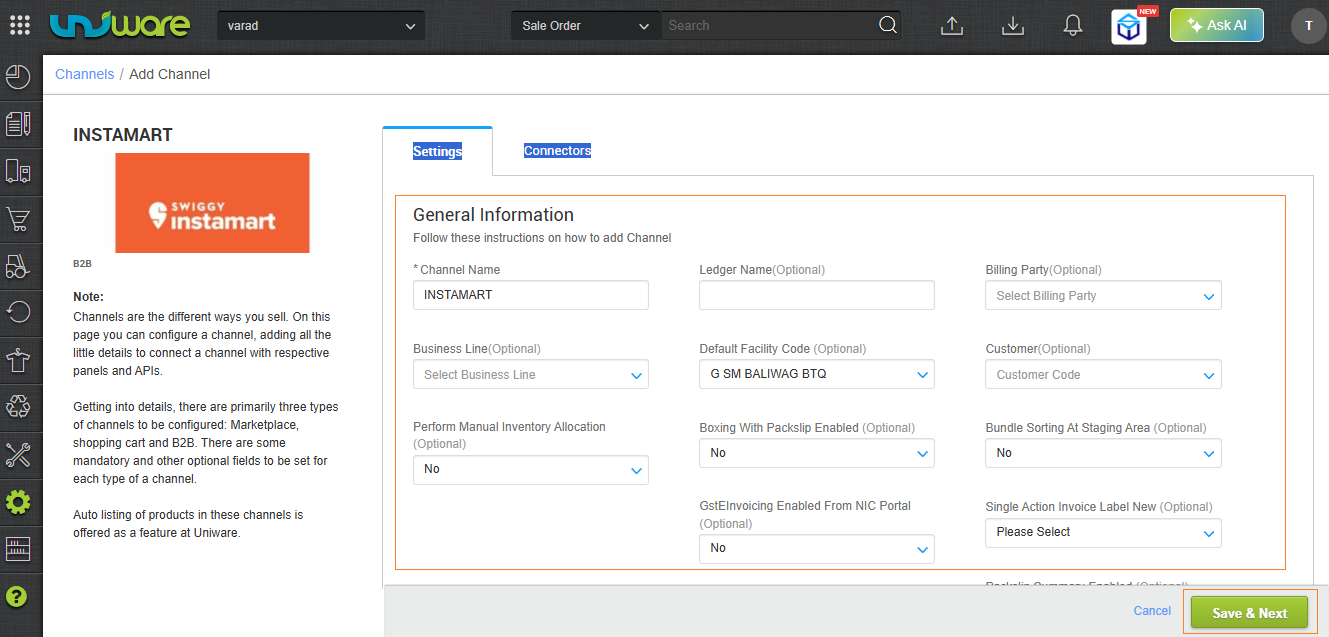Open the green help question mark icon
The image size is (1329, 637).
pyautogui.click(x=17, y=597)
